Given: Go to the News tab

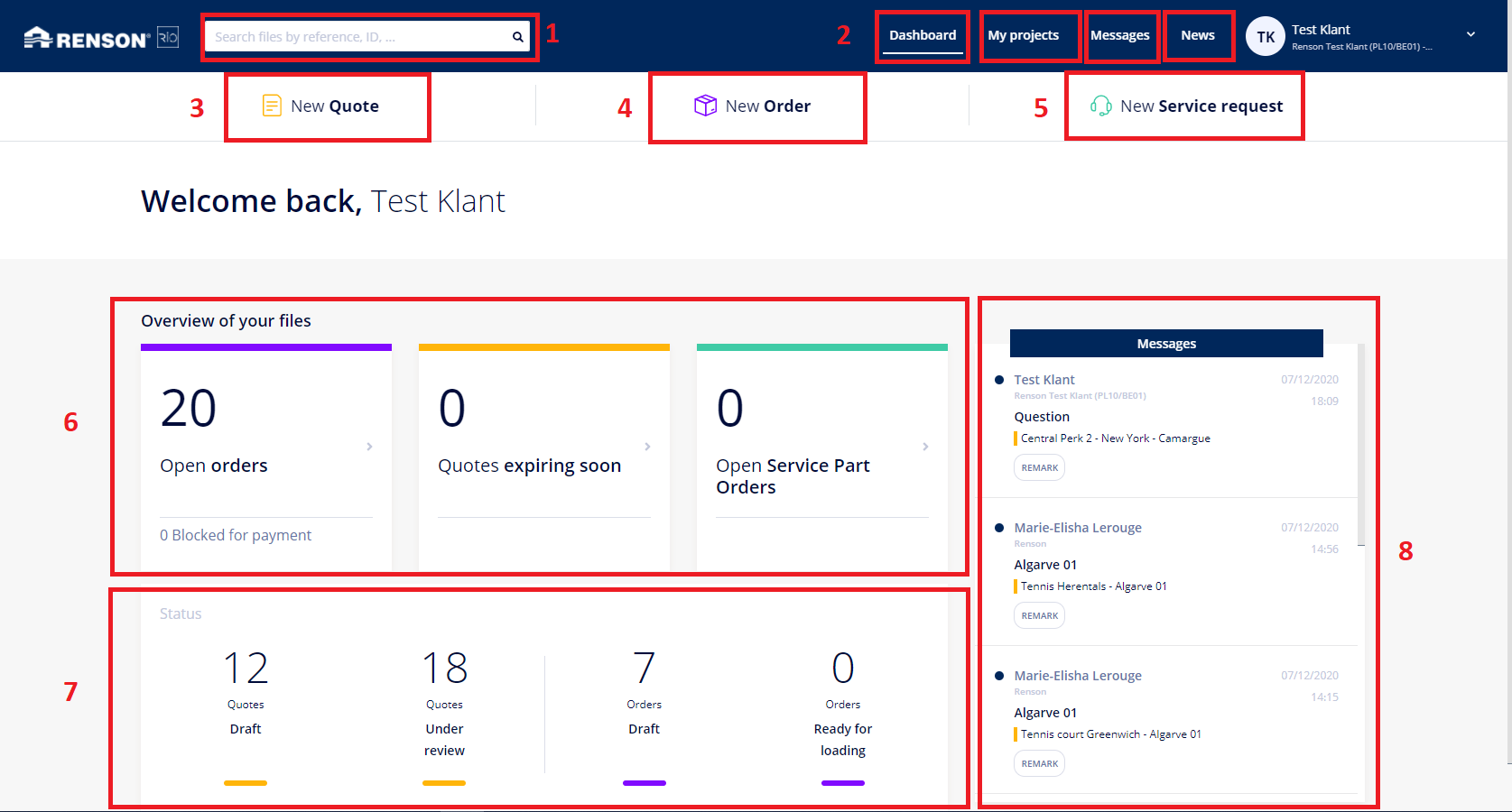Looking at the screenshot, I should tap(1197, 35).
